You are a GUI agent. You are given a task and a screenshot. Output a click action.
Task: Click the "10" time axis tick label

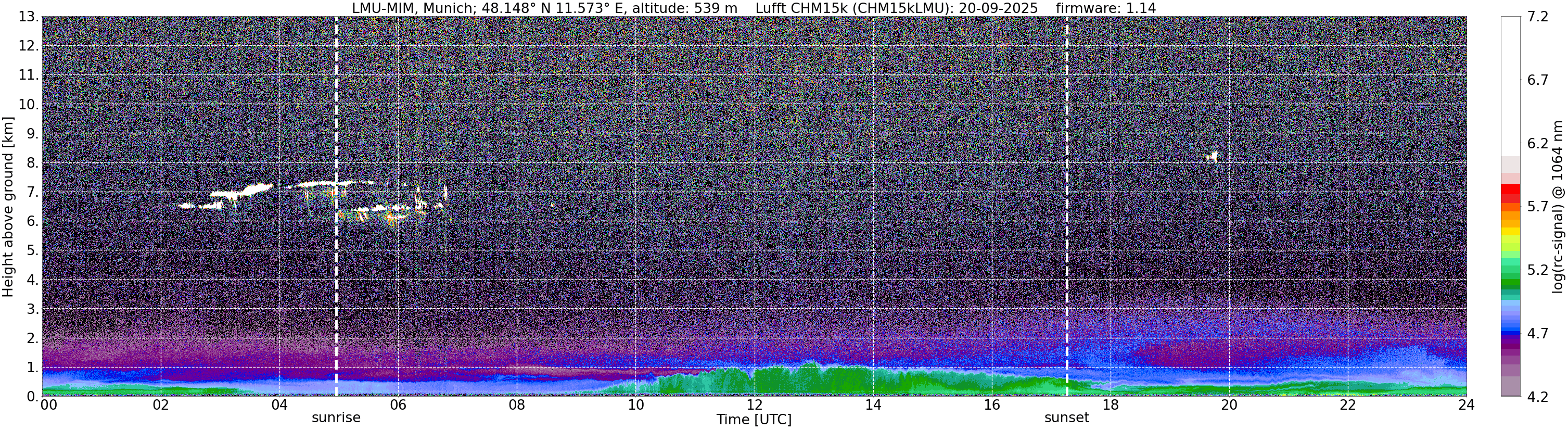pyautogui.click(x=635, y=405)
